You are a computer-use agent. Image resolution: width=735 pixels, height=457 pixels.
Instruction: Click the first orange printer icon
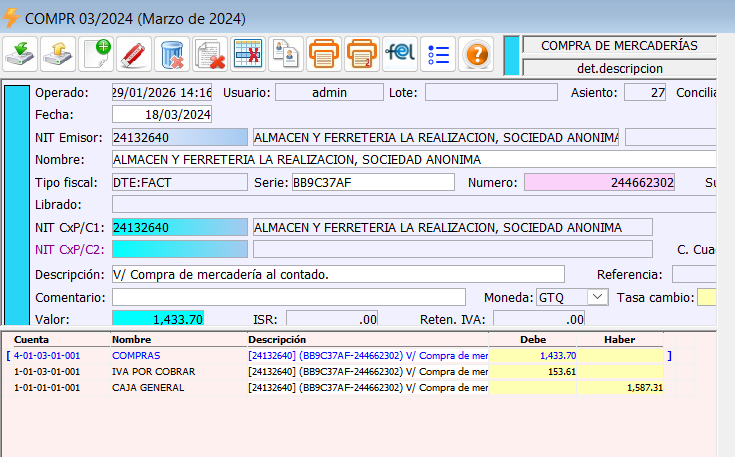pos(323,53)
